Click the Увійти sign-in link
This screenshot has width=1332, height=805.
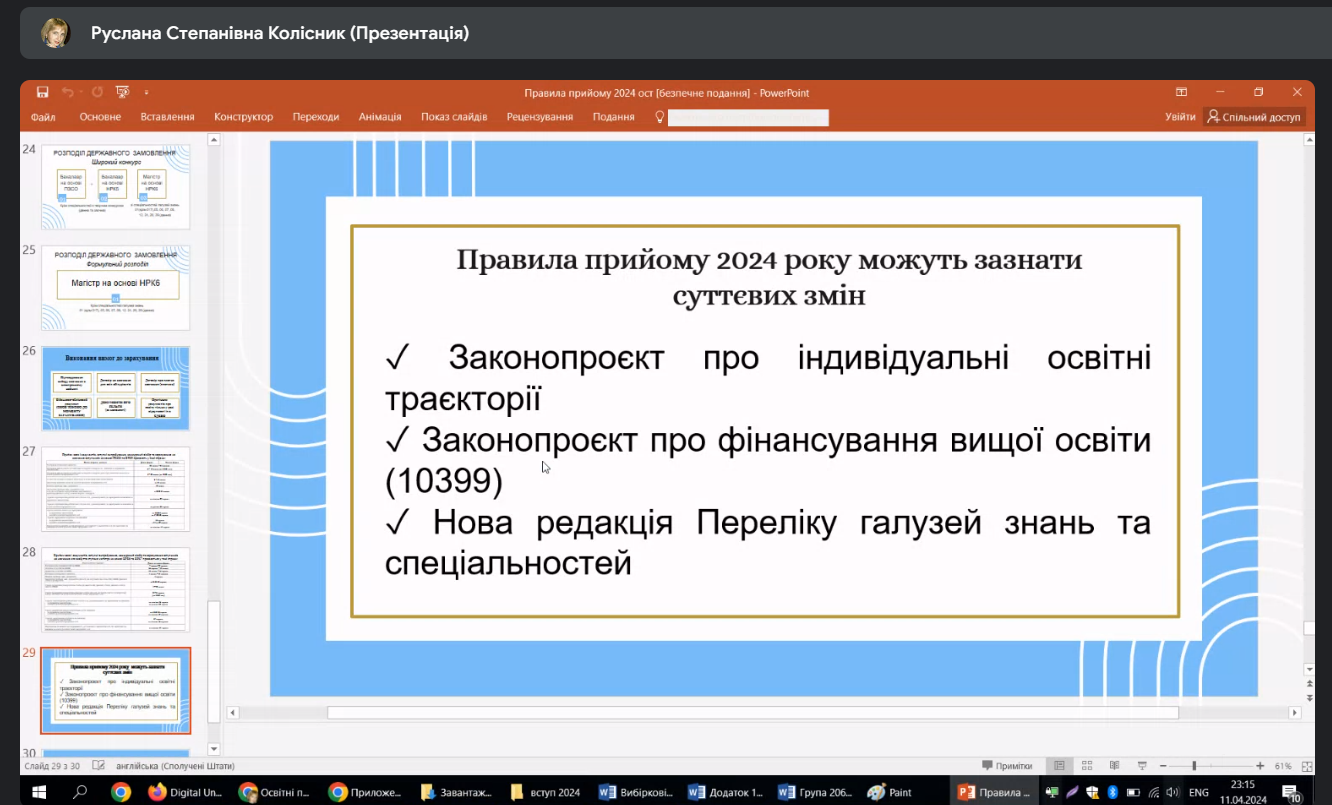coord(1180,117)
